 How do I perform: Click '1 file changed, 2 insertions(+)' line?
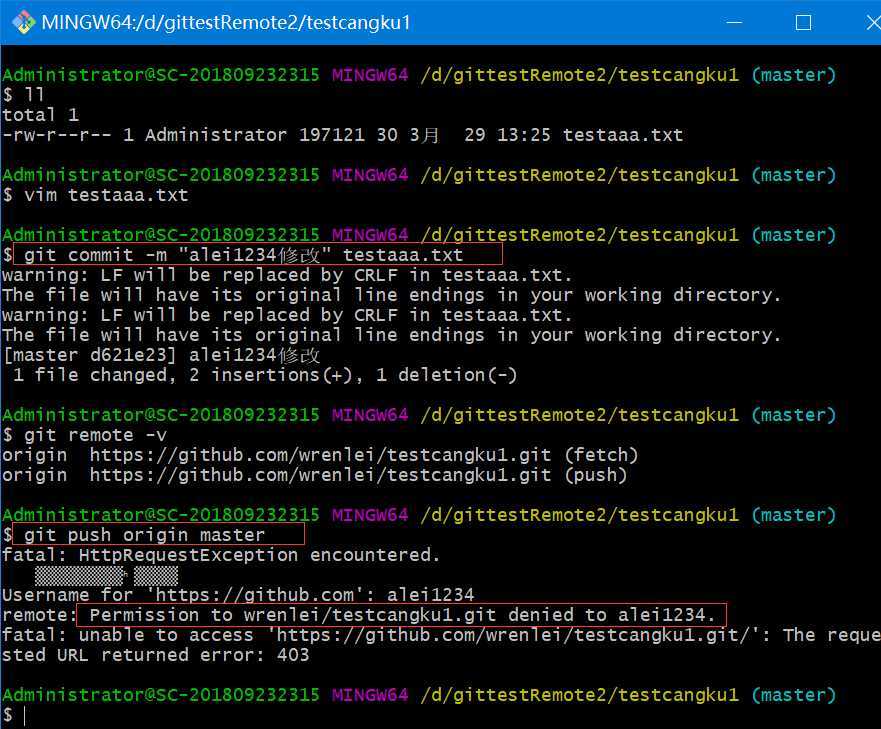tap(265, 375)
